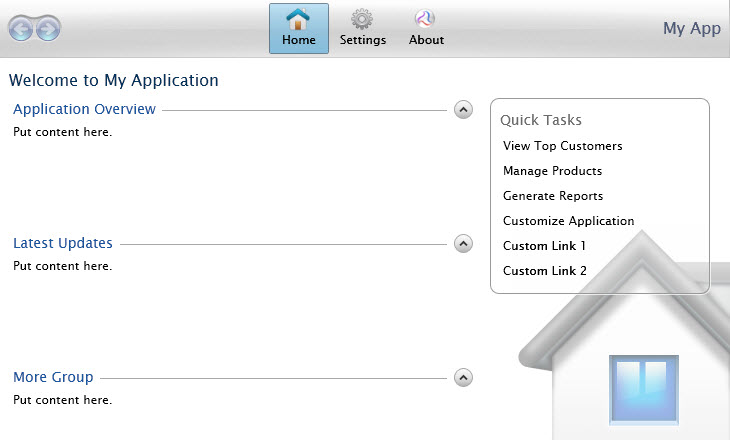This screenshot has height=440, width=730.
Task: Open View Top Customers link
Action: pos(562,146)
